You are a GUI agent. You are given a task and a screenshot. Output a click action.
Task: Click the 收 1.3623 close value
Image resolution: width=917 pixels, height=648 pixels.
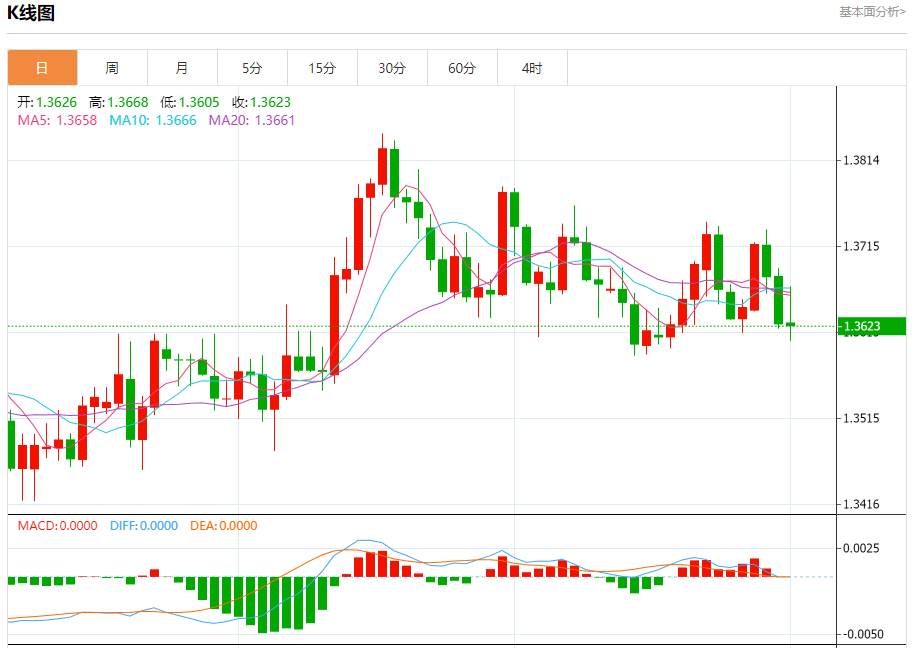coord(261,102)
